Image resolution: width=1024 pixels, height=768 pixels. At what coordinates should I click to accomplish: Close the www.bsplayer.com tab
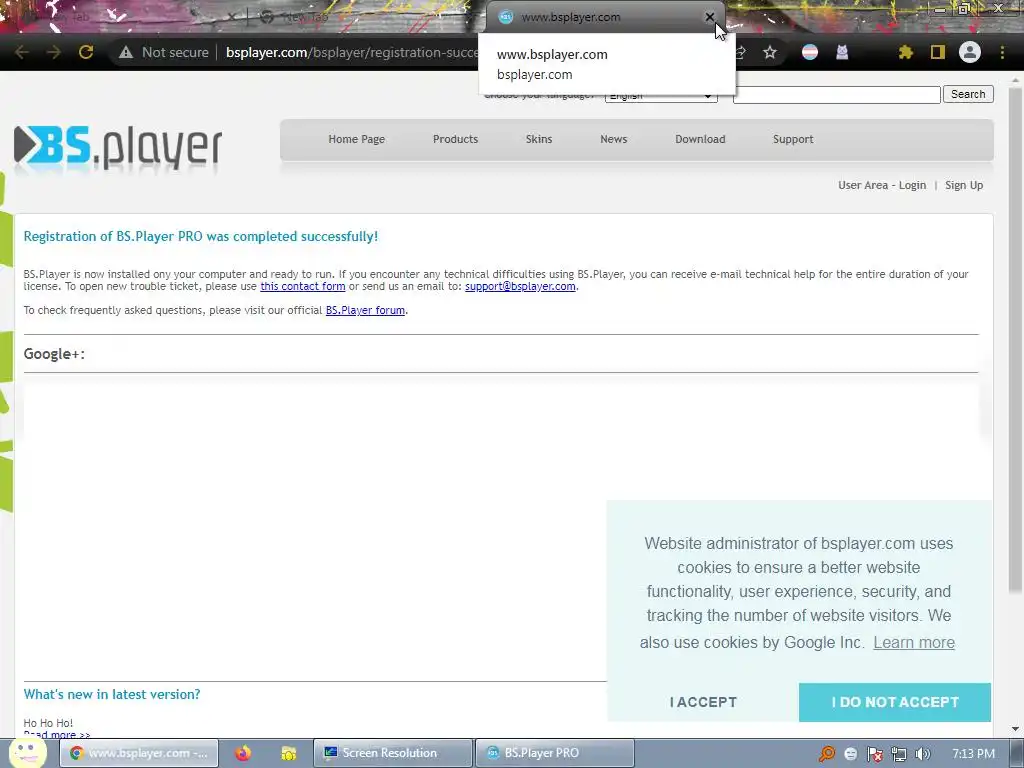click(x=710, y=17)
